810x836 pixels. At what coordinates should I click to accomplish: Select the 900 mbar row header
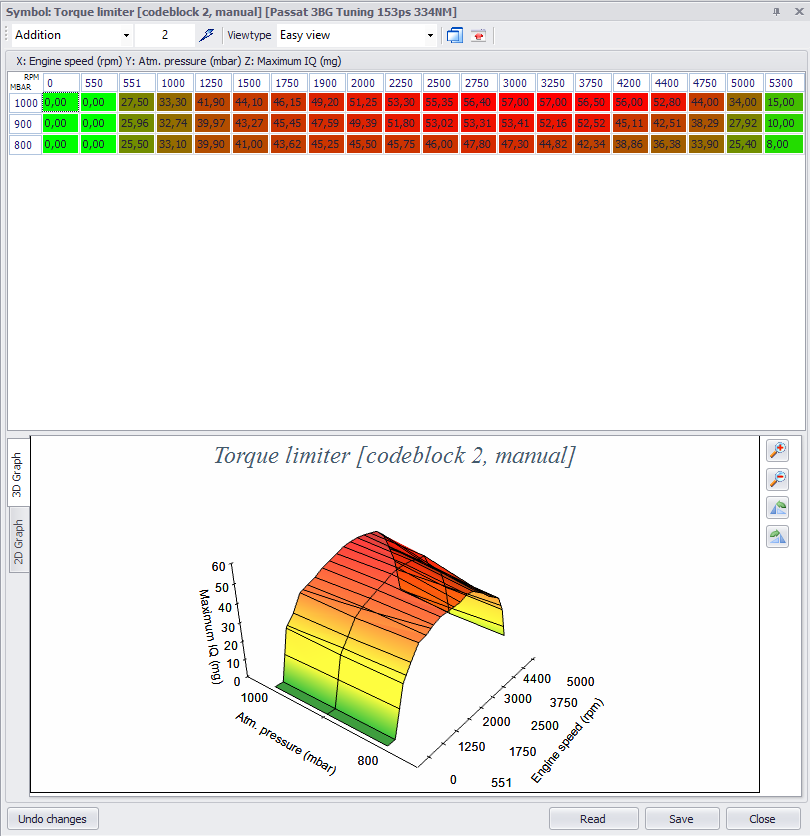click(x=25, y=124)
